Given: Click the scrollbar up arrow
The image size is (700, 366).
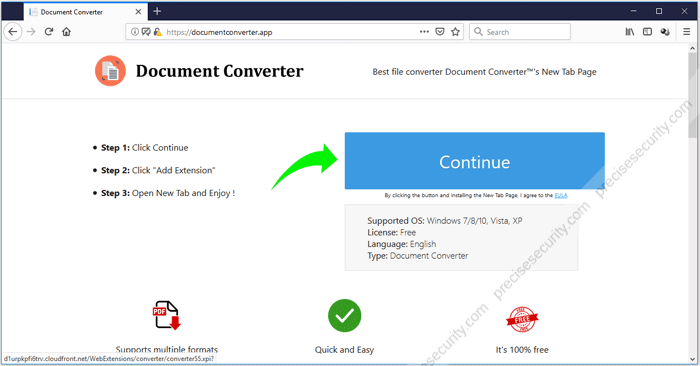Looking at the screenshot, I should point(692,48).
